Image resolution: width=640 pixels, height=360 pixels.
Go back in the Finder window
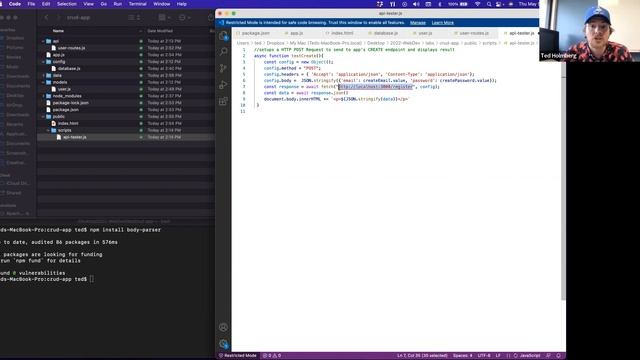(x=46, y=18)
